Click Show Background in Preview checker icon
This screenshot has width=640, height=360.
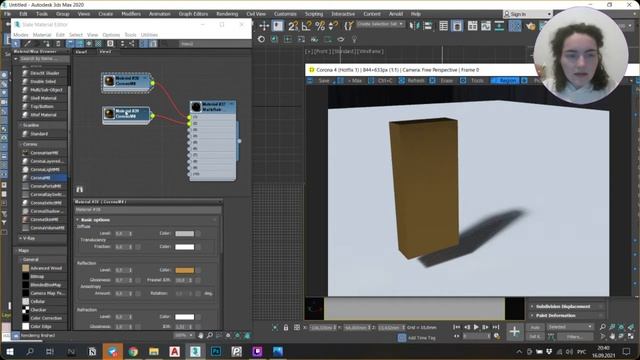98,44
